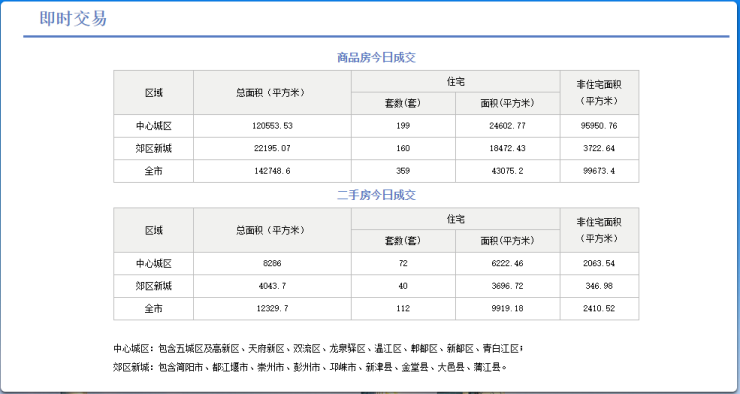Screen dimensions: 740x394
Task: Click the 即时交易 section heading
Action: point(73,18)
